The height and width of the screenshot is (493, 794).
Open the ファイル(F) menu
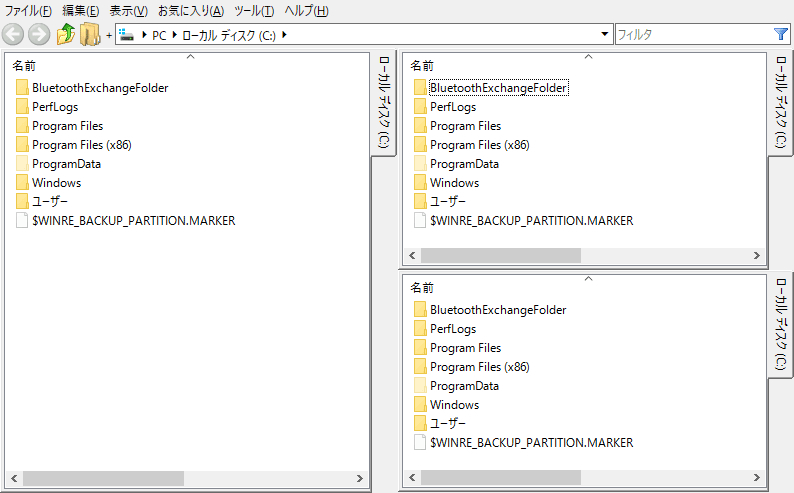(x=28, y=11)
